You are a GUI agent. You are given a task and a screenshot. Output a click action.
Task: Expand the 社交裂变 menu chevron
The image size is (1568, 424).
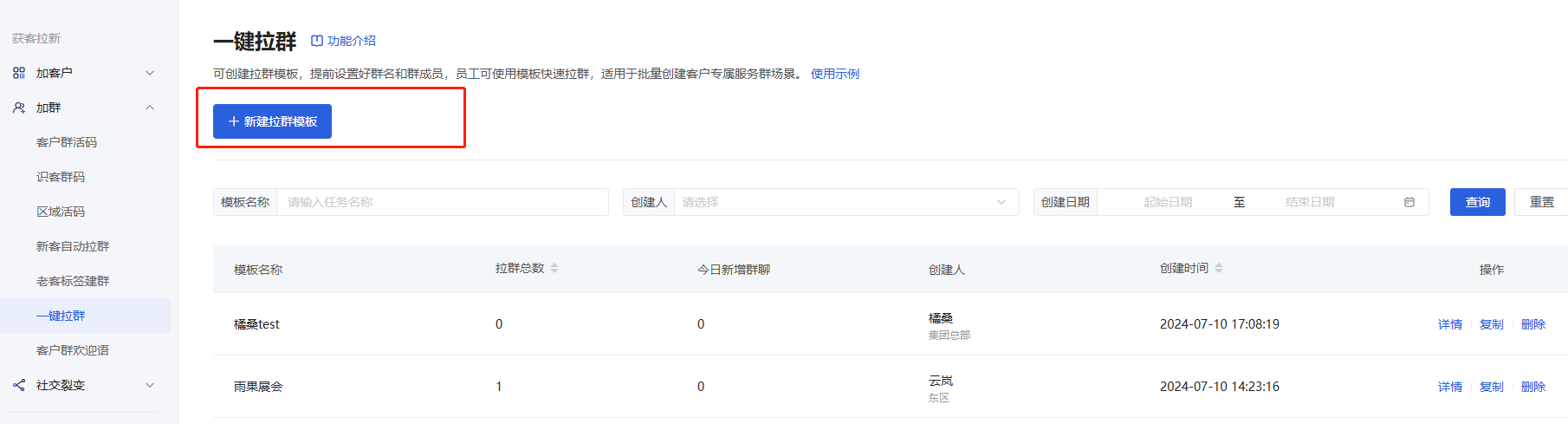click(150, 385)
